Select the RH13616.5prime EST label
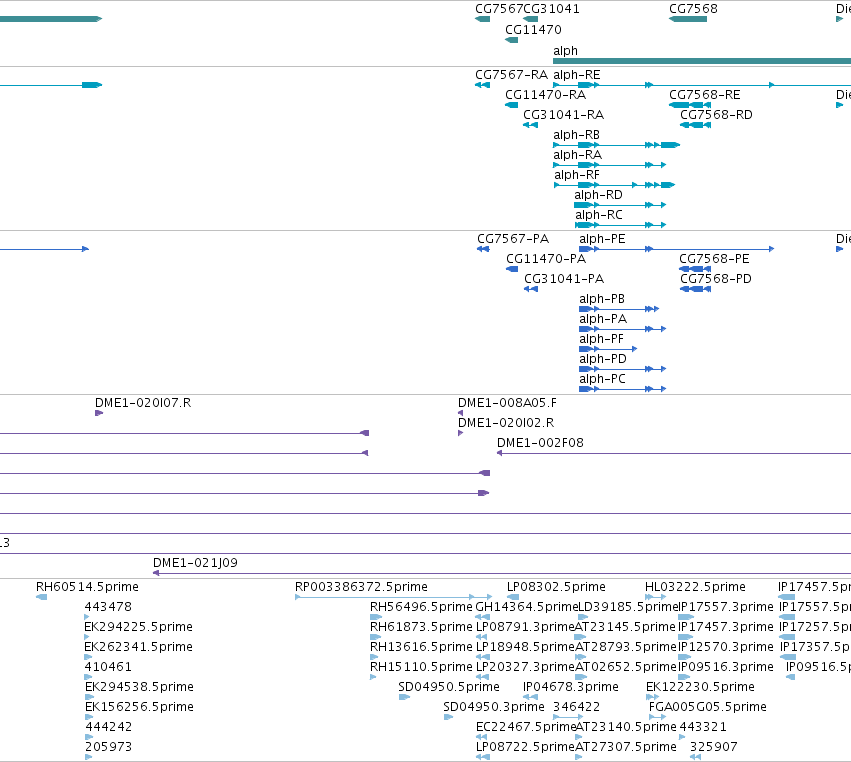Screen dimensions: 851x762 click(x=421, y=647)
